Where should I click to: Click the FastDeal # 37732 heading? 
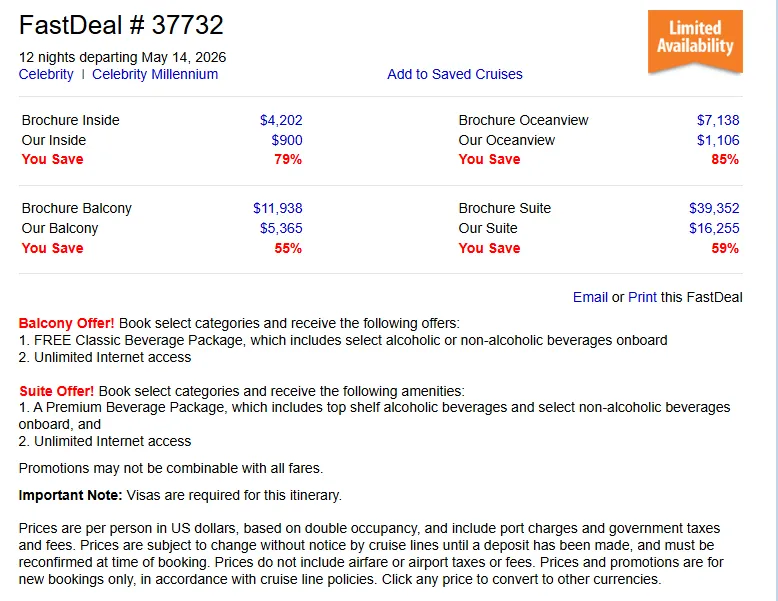pyautogui.click(x=121, y=25)
